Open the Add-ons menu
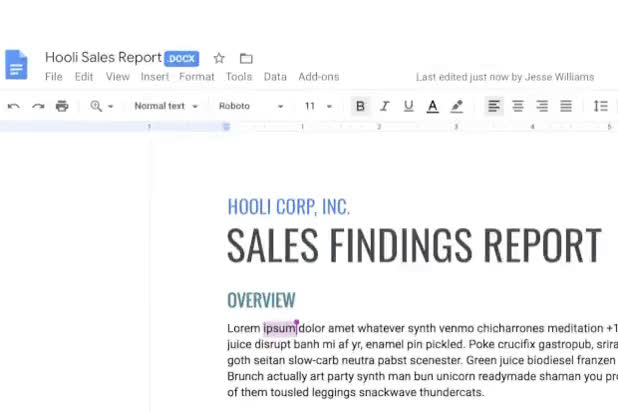 click(x=318, y=77)
